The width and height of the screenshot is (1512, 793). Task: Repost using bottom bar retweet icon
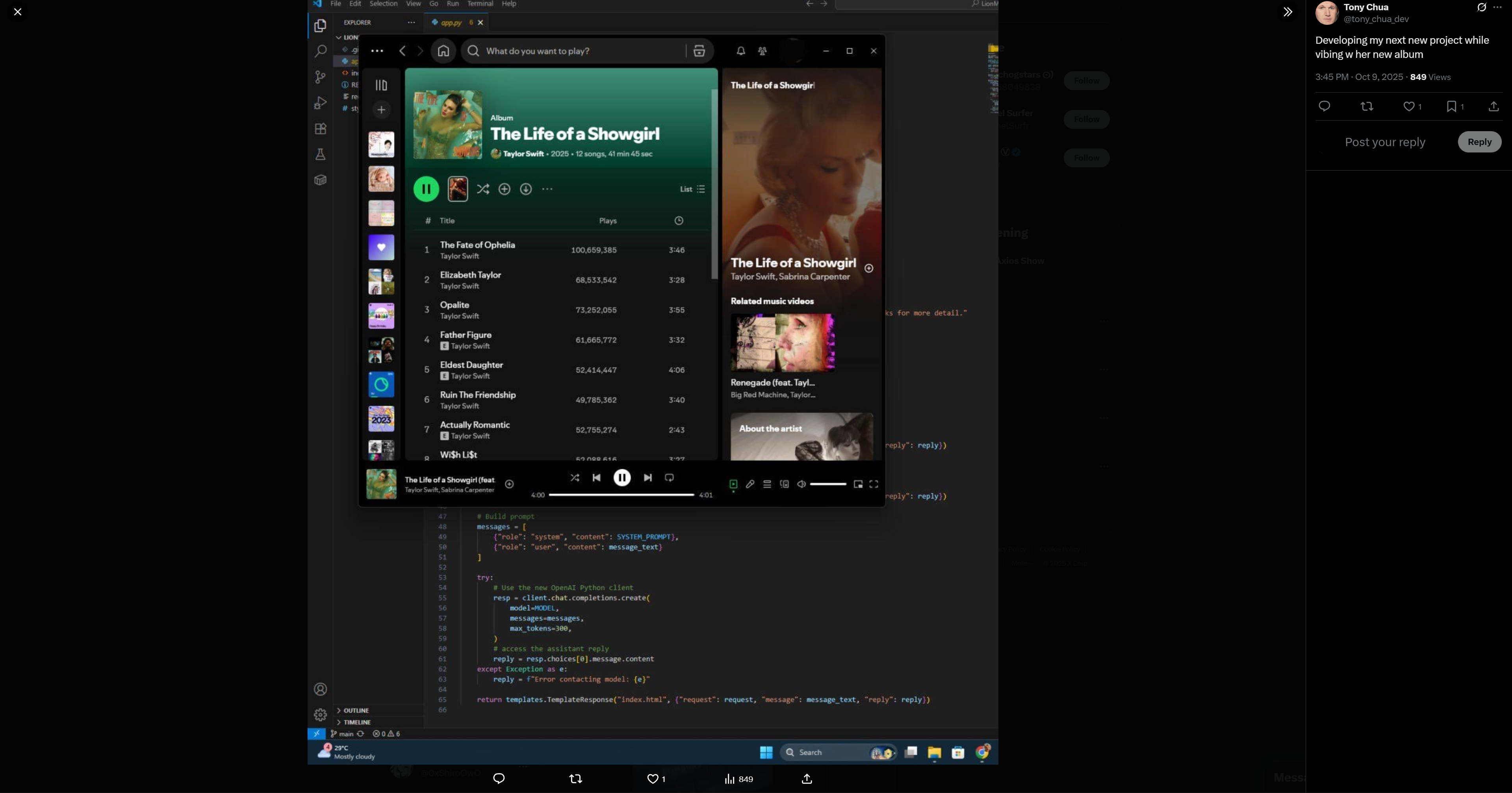575,779
